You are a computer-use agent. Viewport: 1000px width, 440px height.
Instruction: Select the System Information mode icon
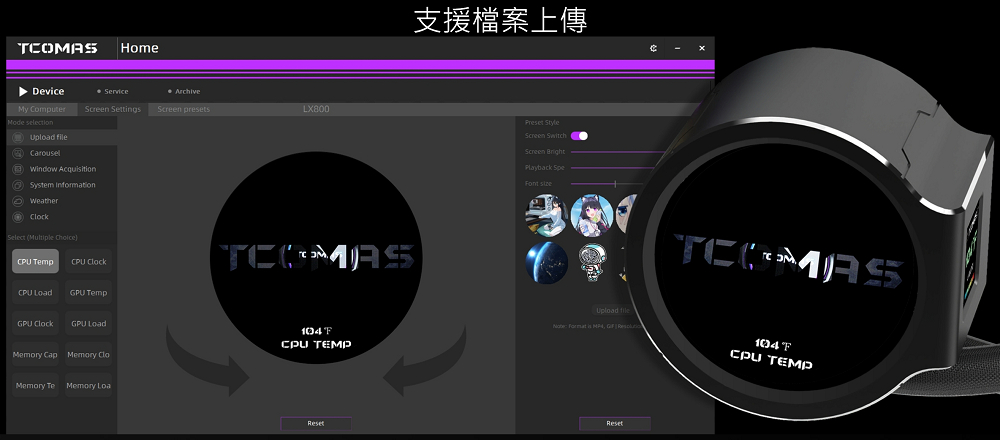tap(18, 185)
